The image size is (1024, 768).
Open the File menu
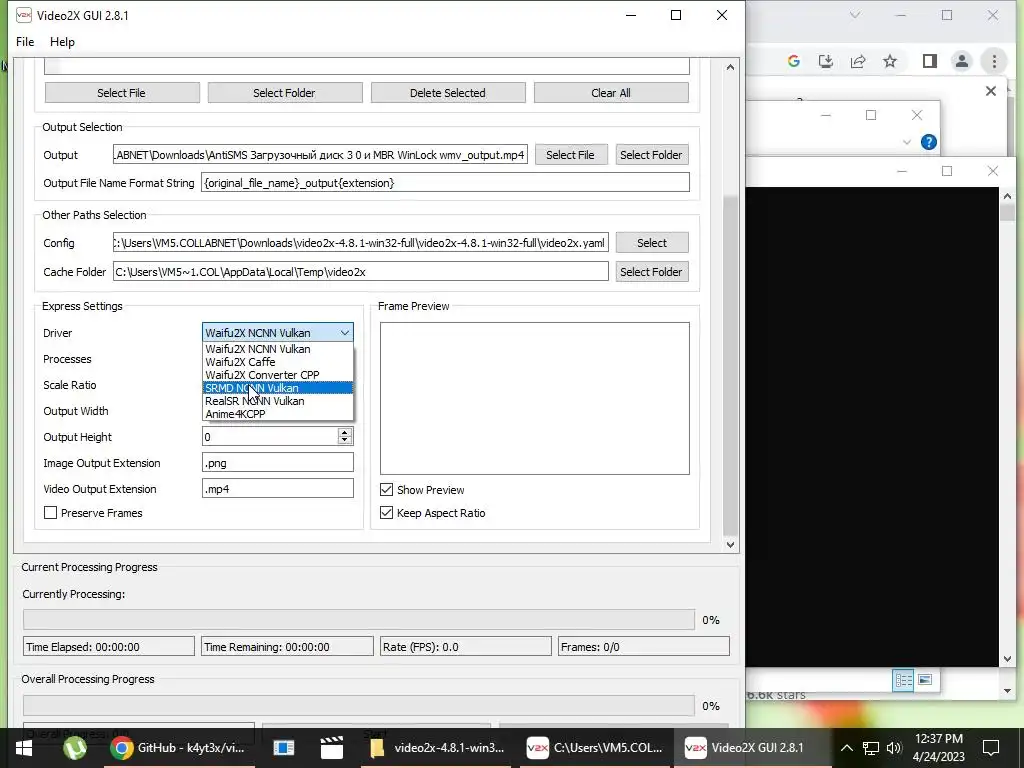click(25, 42)
